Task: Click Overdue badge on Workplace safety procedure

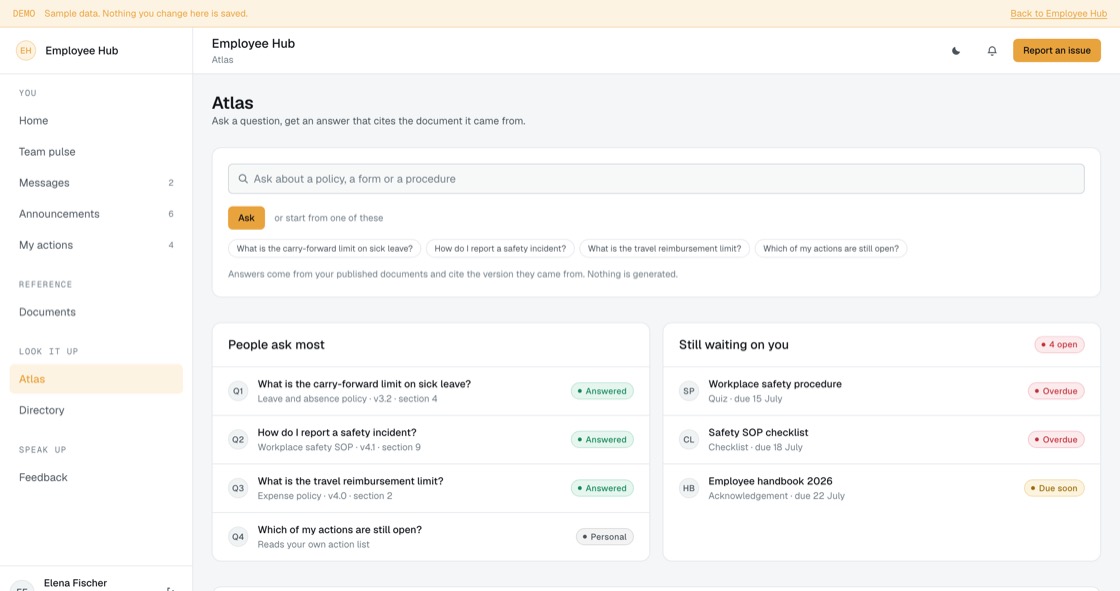Action: (1056, 391)
